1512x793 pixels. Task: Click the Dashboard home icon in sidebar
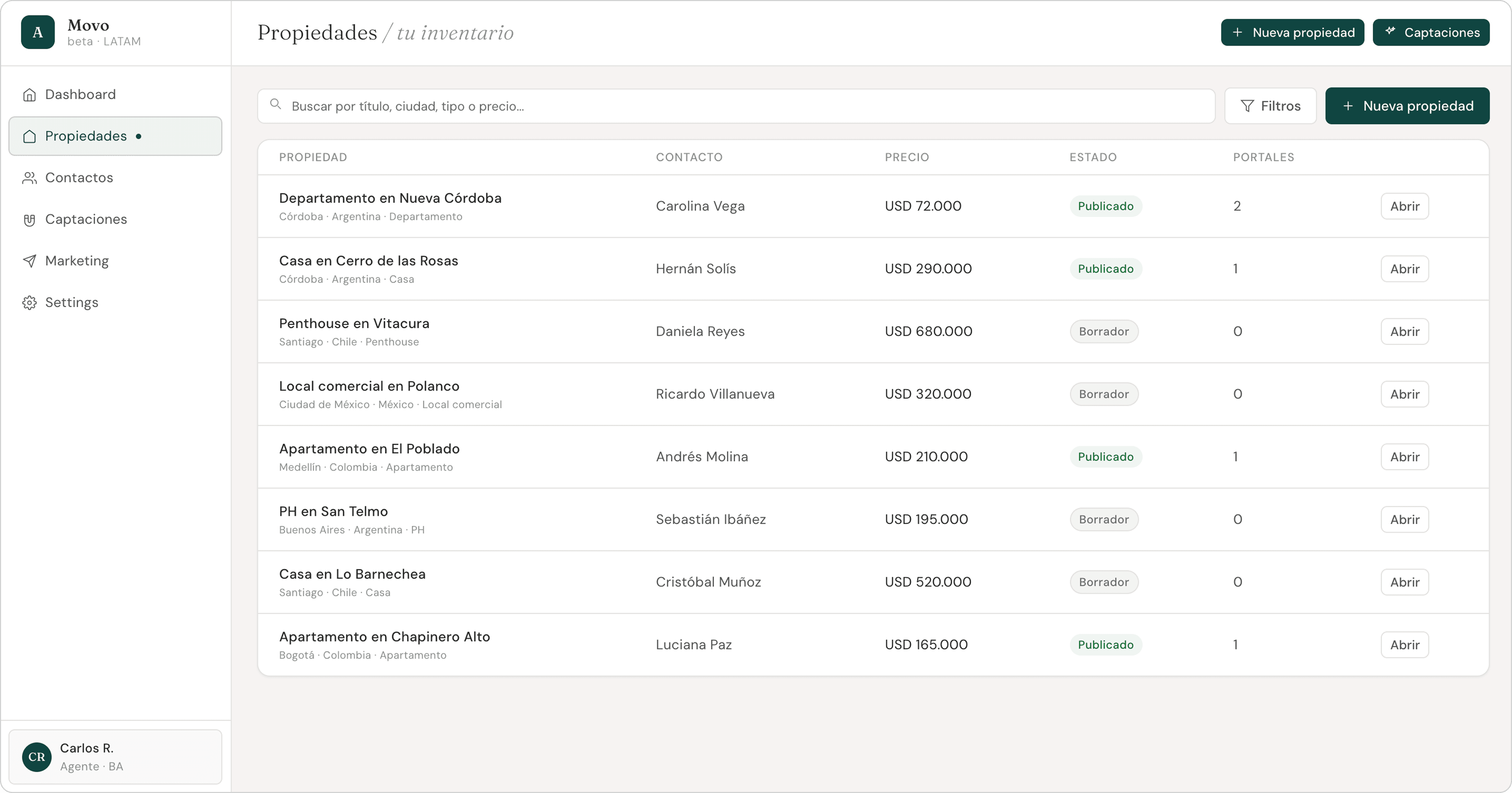tap(30, 95)
